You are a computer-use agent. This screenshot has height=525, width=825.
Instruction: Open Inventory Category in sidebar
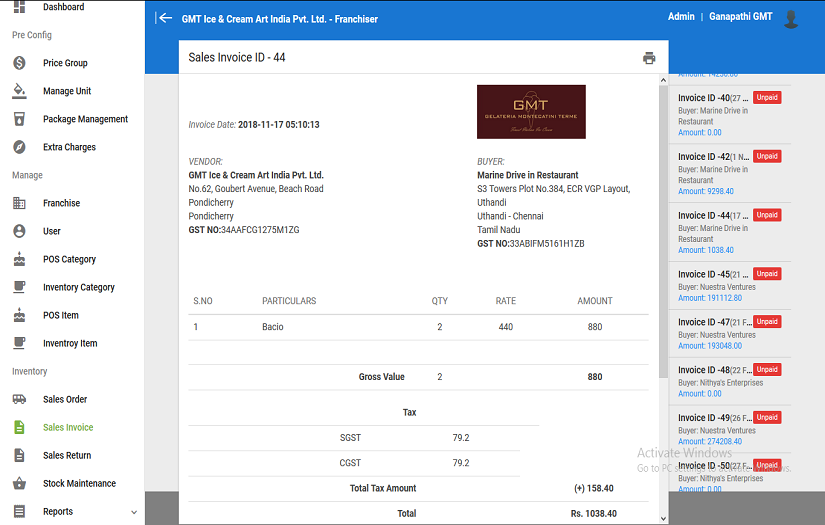pyautogui.click(x=79, y=287)
